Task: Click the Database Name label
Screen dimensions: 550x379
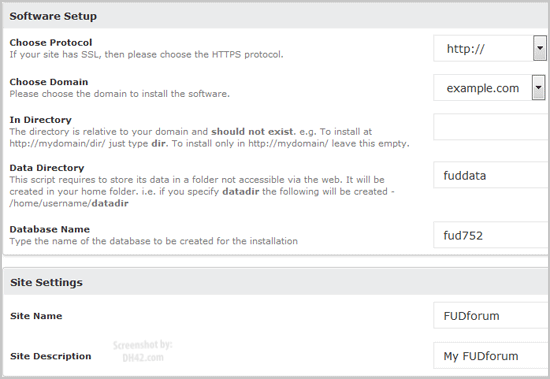Action: pos(50,229)
